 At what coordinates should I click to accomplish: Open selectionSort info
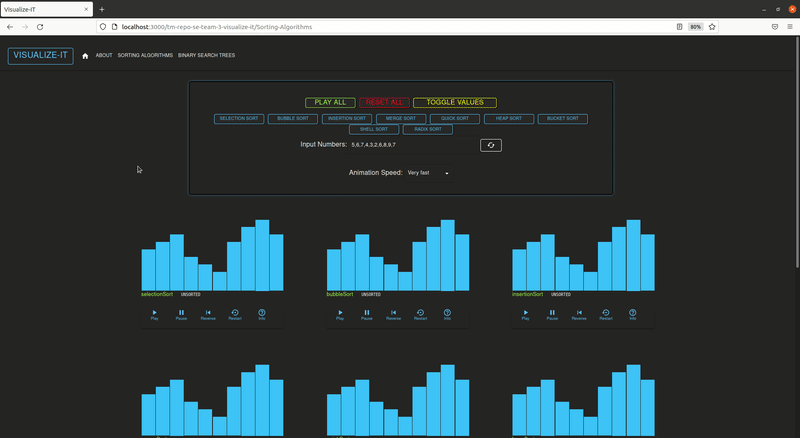tap(262, 314)
